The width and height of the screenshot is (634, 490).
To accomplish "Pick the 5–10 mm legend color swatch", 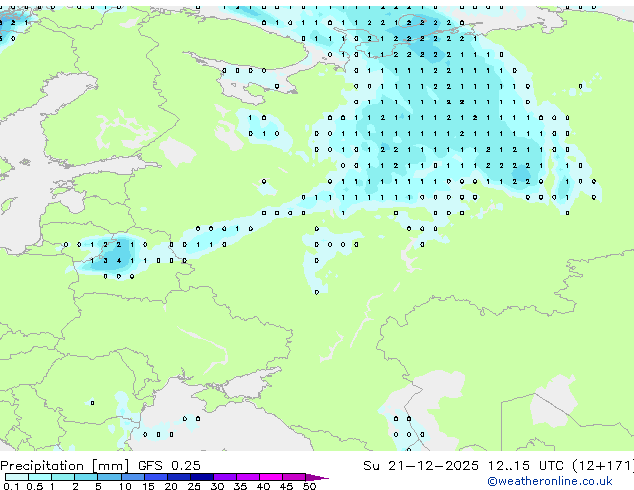I will pos(109,477).
